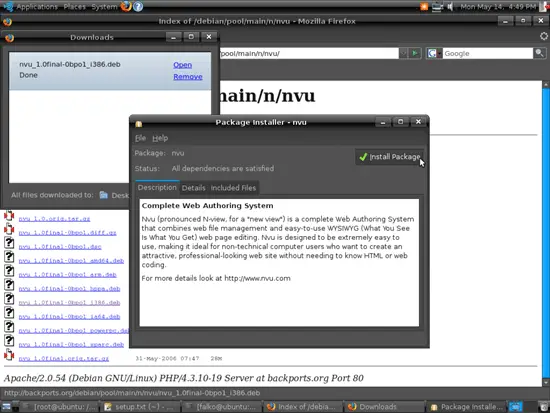Click the Show Desktop icon in bottom panel
The image size is (550, 413).
(6, 407)
